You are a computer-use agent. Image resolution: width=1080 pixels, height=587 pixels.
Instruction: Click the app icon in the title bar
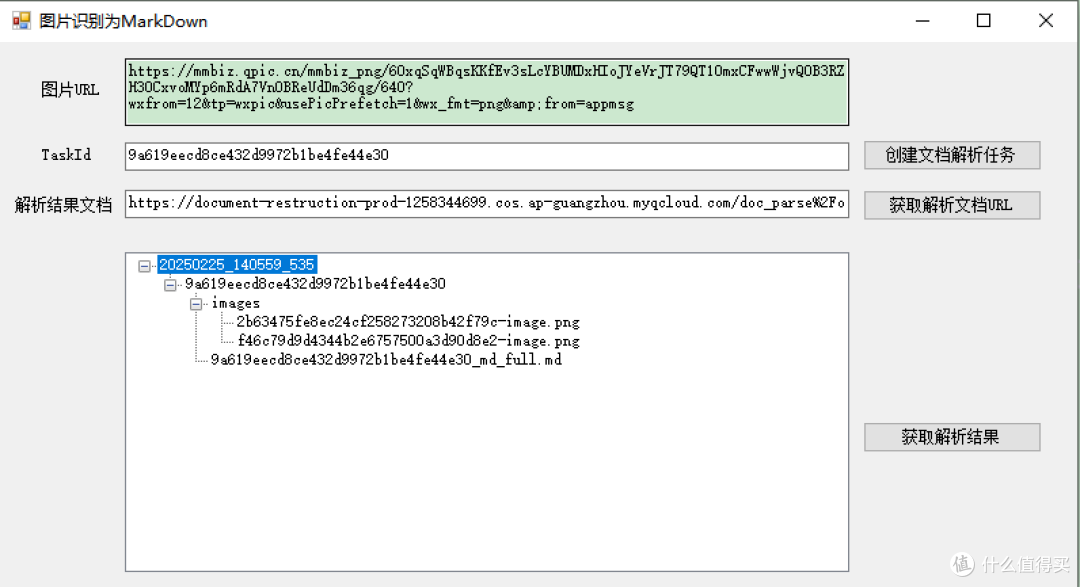[21, 21]
